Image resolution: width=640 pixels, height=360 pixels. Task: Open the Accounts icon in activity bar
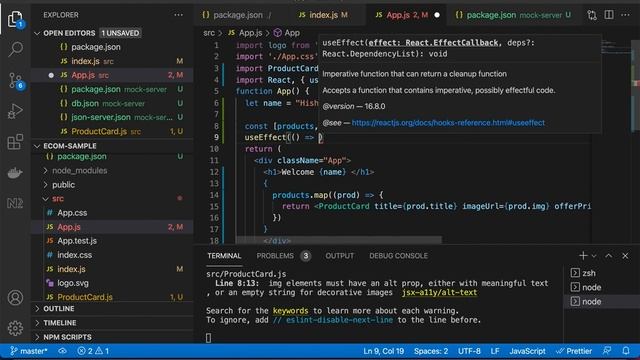pos(15,298)
